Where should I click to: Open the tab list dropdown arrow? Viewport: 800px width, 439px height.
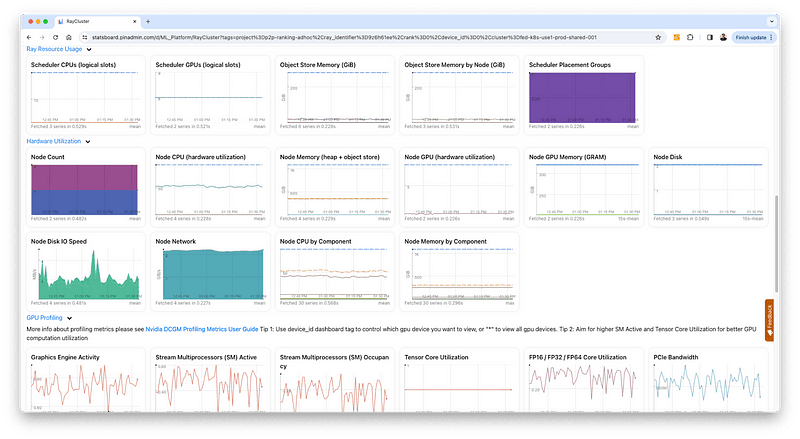click(771, 21)
